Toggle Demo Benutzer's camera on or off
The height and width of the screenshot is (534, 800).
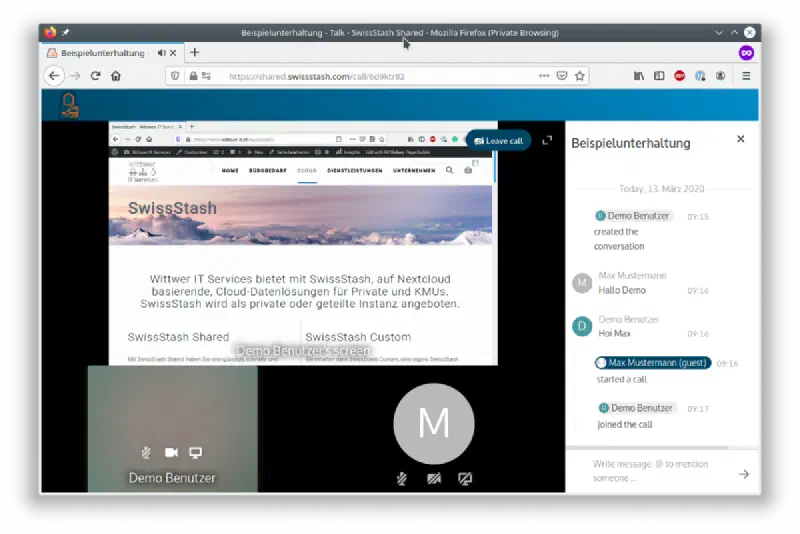[x=171, y=452]
